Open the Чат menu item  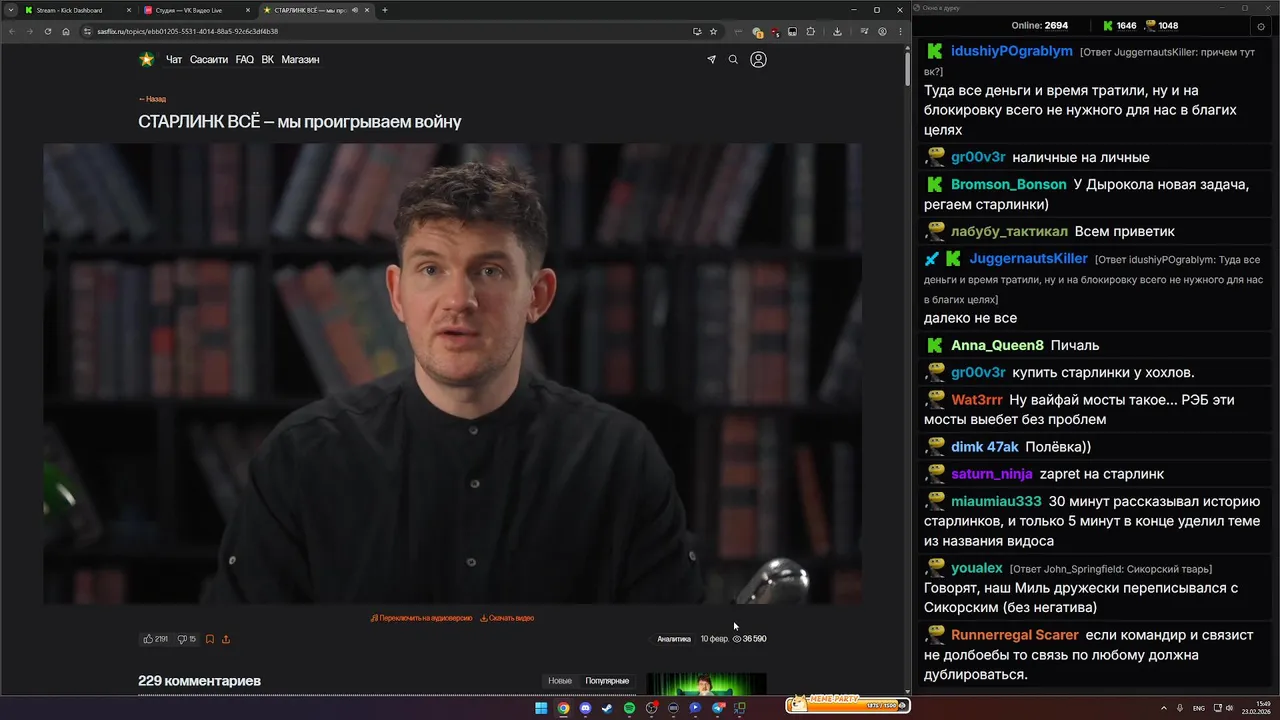point(174,60)
